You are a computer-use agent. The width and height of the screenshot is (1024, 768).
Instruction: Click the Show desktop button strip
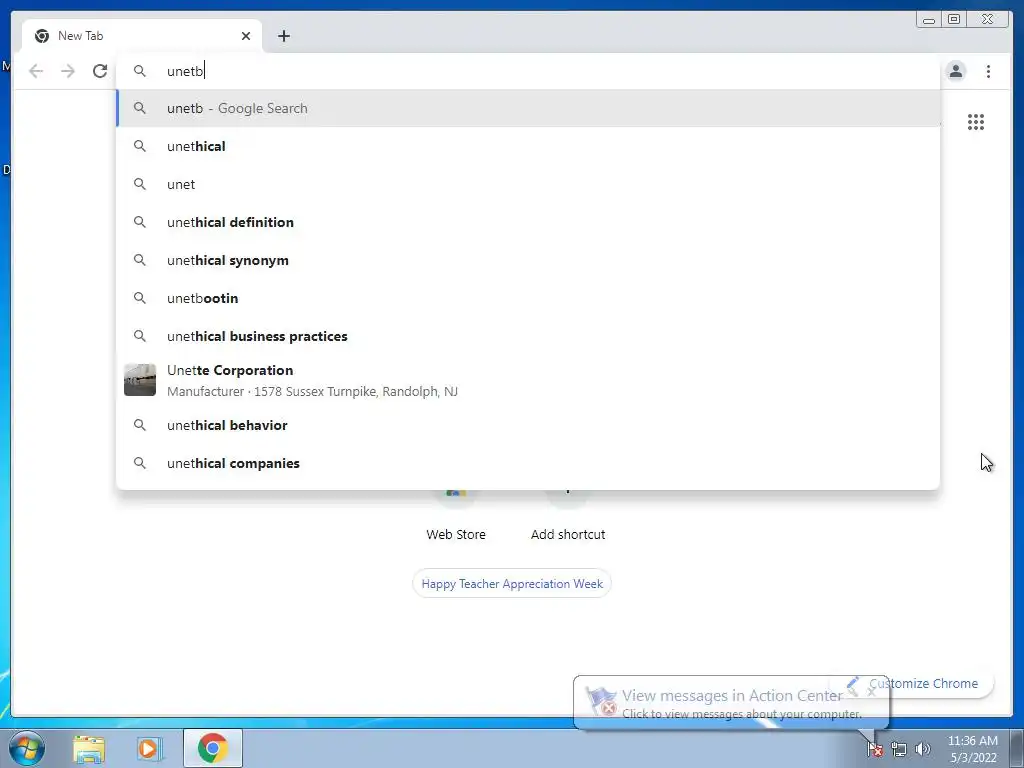pos(1016,748)
